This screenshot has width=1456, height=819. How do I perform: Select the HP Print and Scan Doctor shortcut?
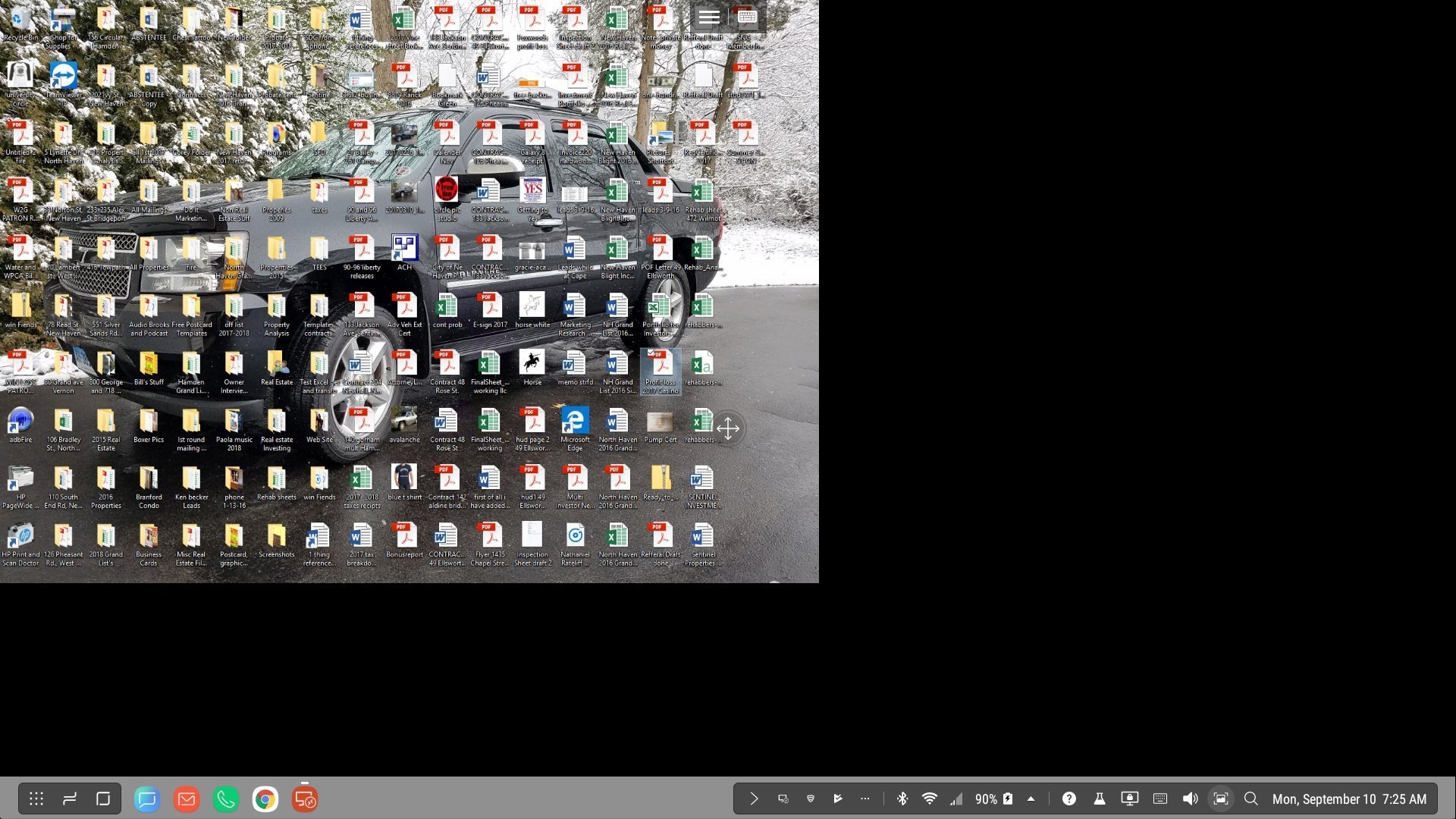pyautogui.click(x=20, y=544)
